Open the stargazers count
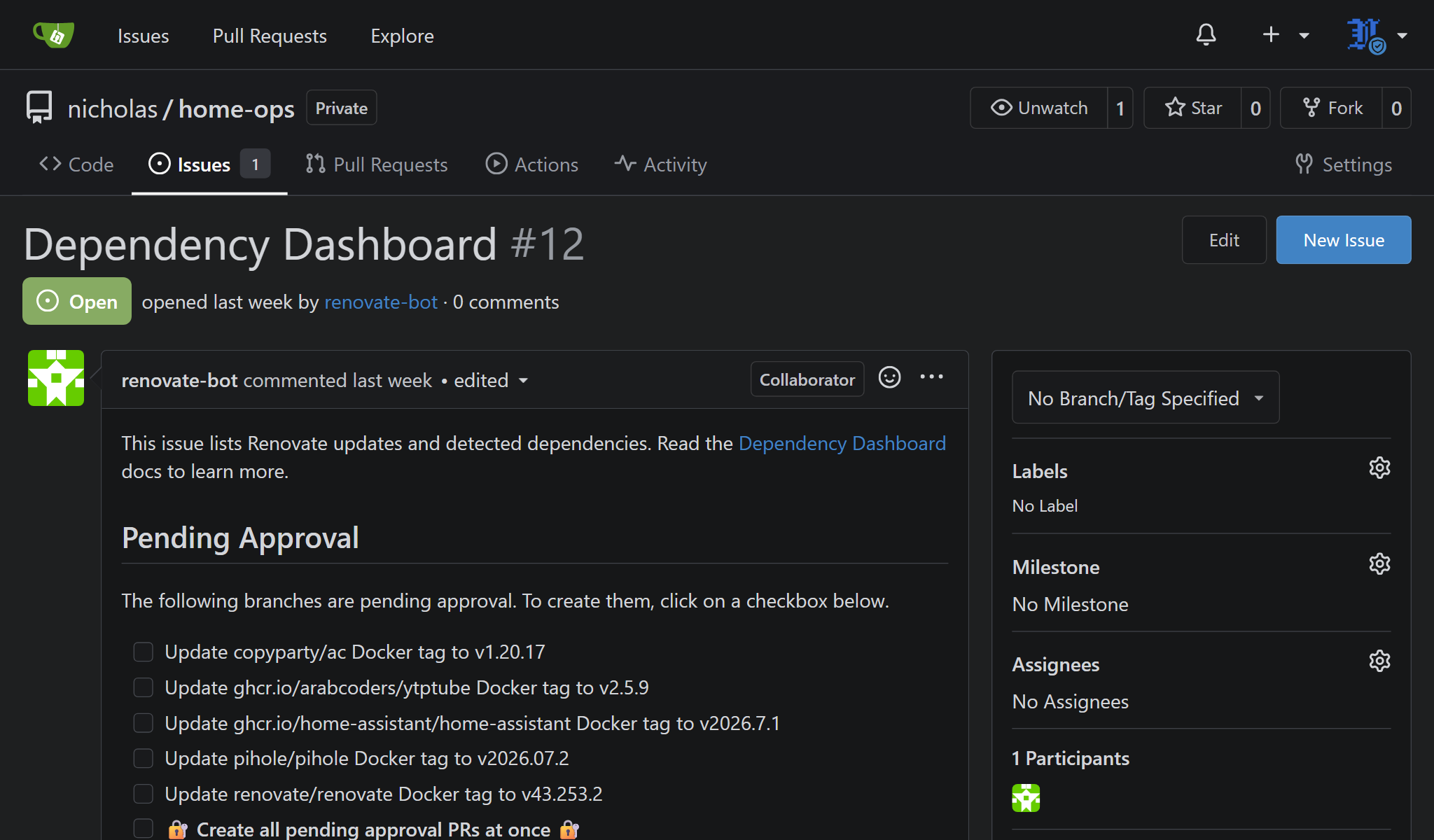Image resolution: width=1434 pixels, height=840 pixels. [x=1255, y=108]
